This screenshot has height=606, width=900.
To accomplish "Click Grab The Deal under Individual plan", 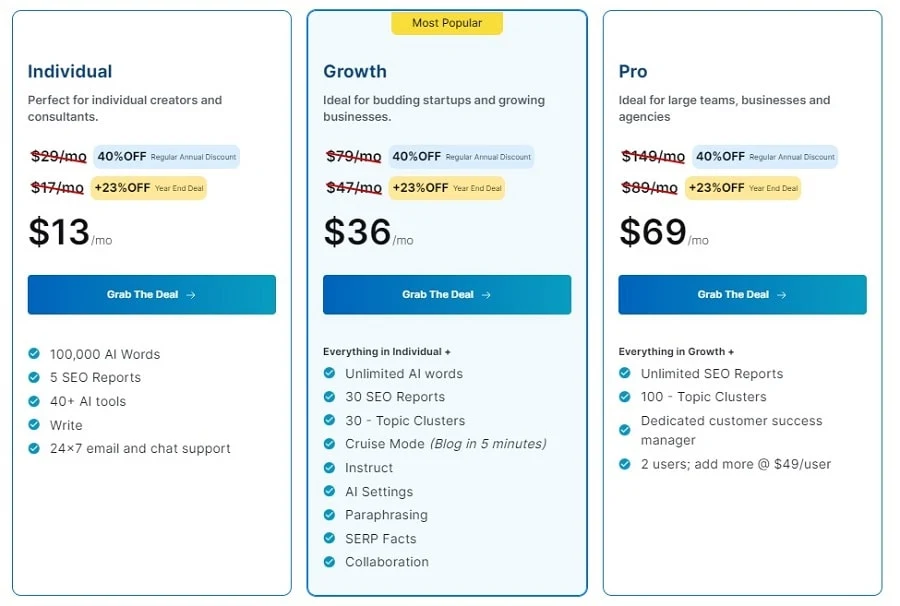I will [151, 295].
